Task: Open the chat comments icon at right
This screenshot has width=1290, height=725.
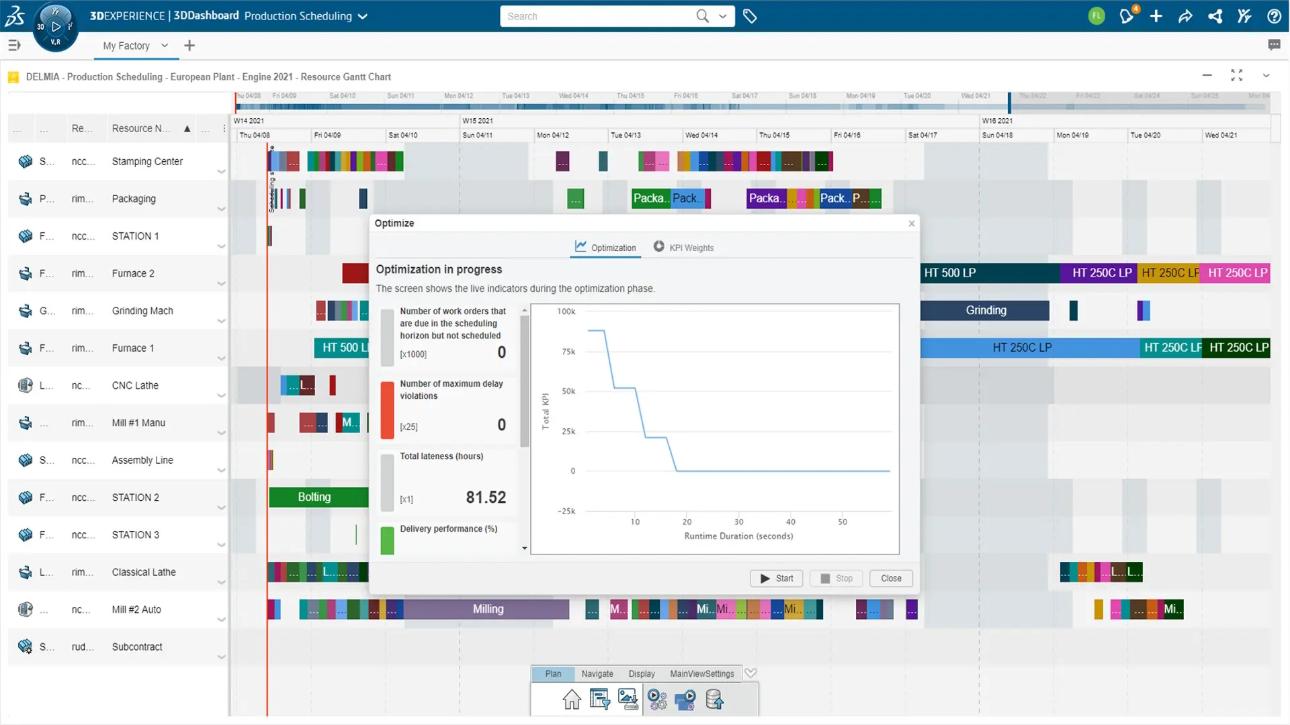Action: (x=1274, y=45)
